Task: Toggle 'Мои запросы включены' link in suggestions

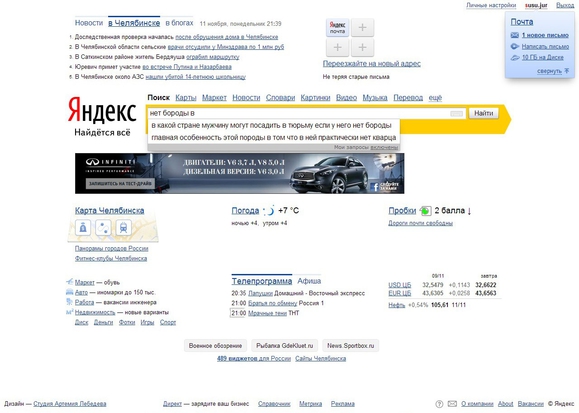Action: click(x=384, y=147)
